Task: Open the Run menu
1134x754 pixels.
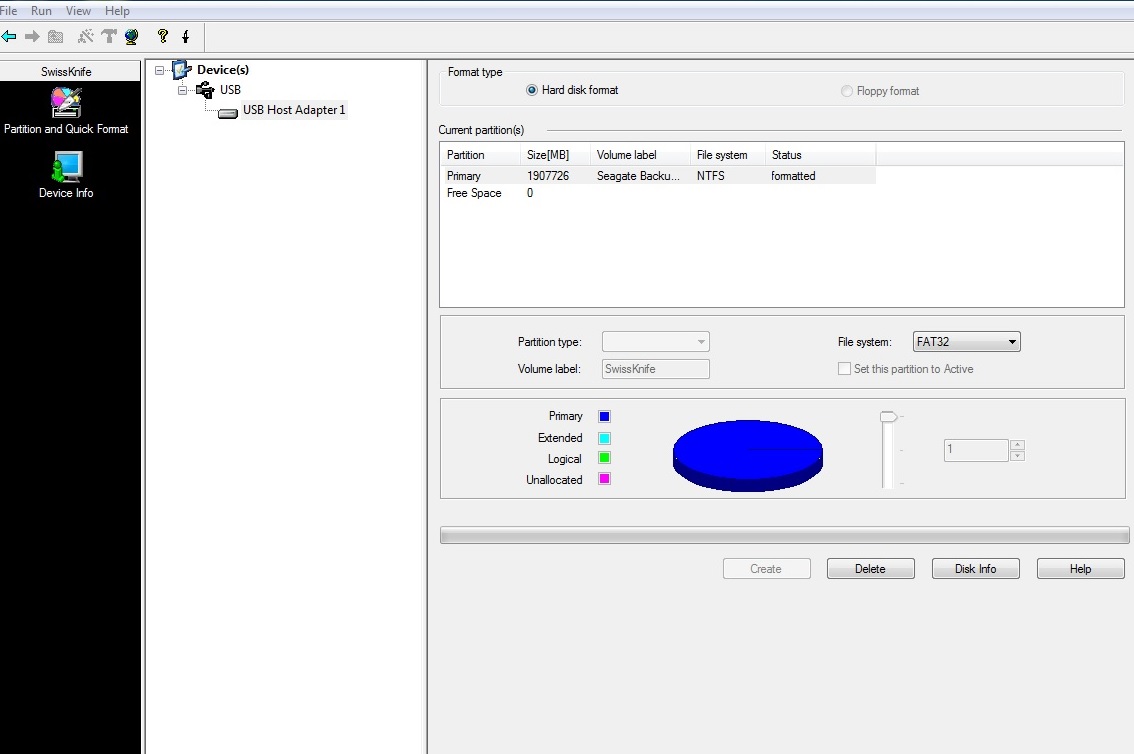Action: click(41, 11)
